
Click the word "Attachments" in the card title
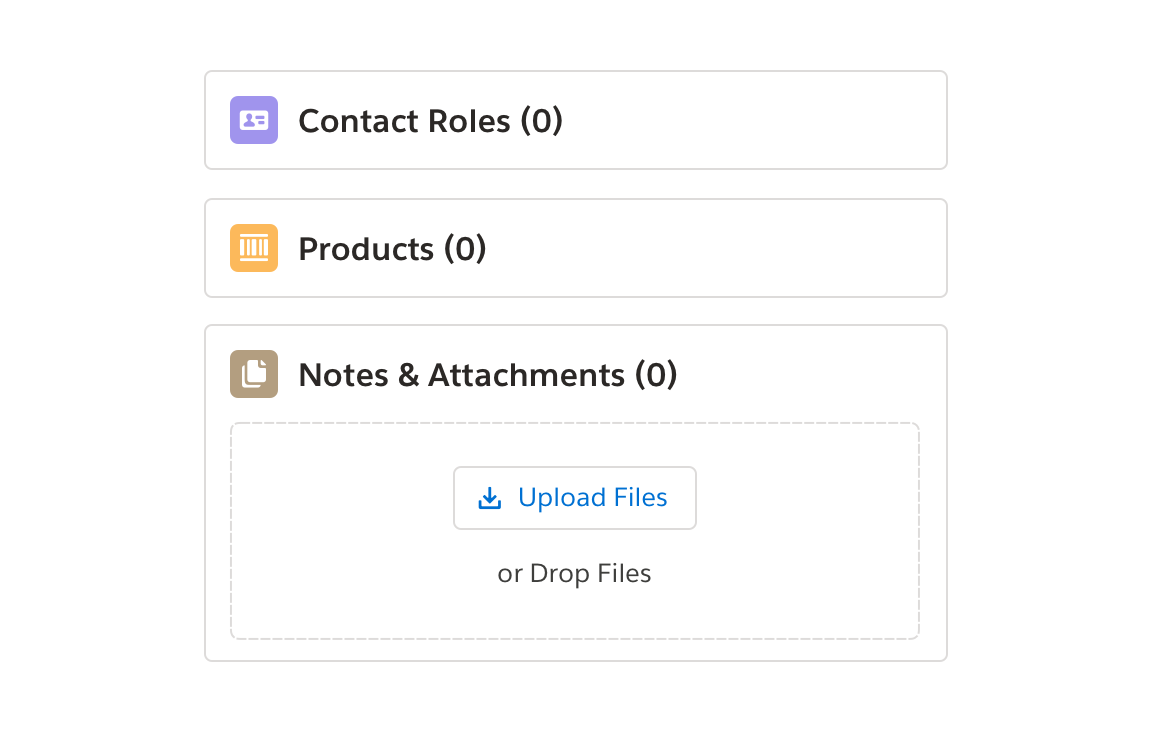[526, 375]
